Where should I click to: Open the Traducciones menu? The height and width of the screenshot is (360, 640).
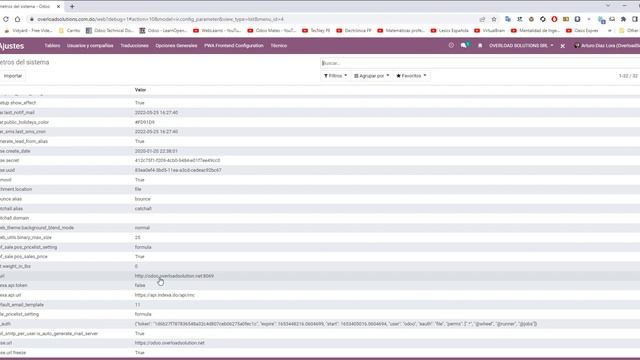[x=134, y=46]
